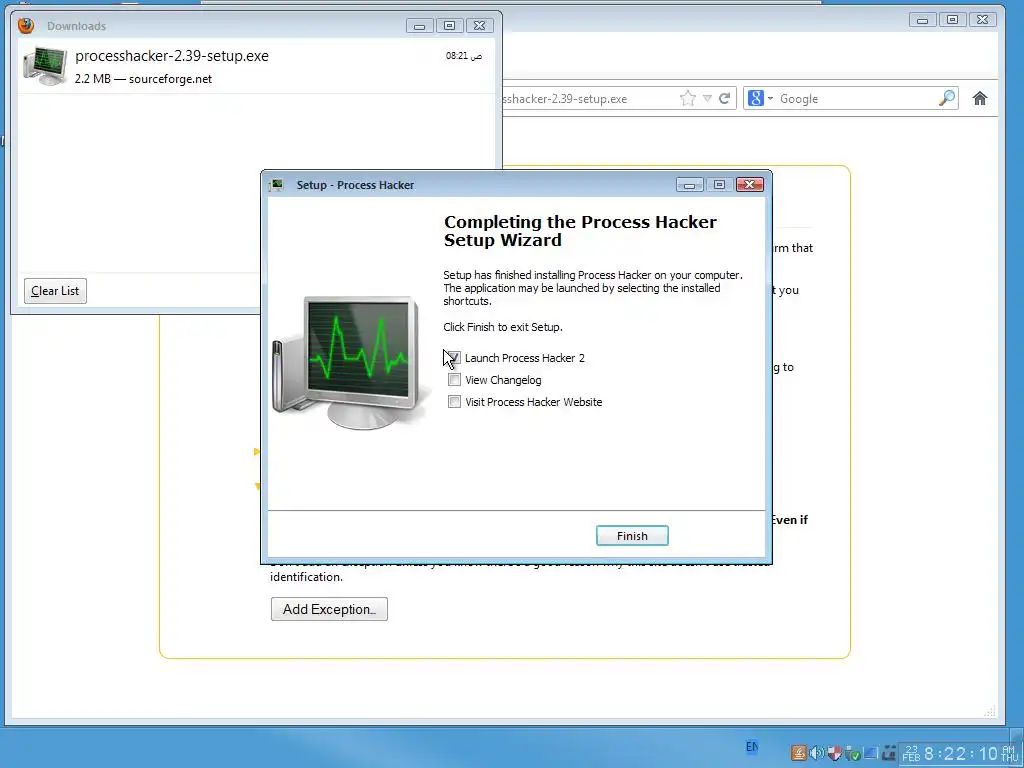Click the EN language indicator in taskbar
This screenshot has height=768, width=1024.
(752, 746)
